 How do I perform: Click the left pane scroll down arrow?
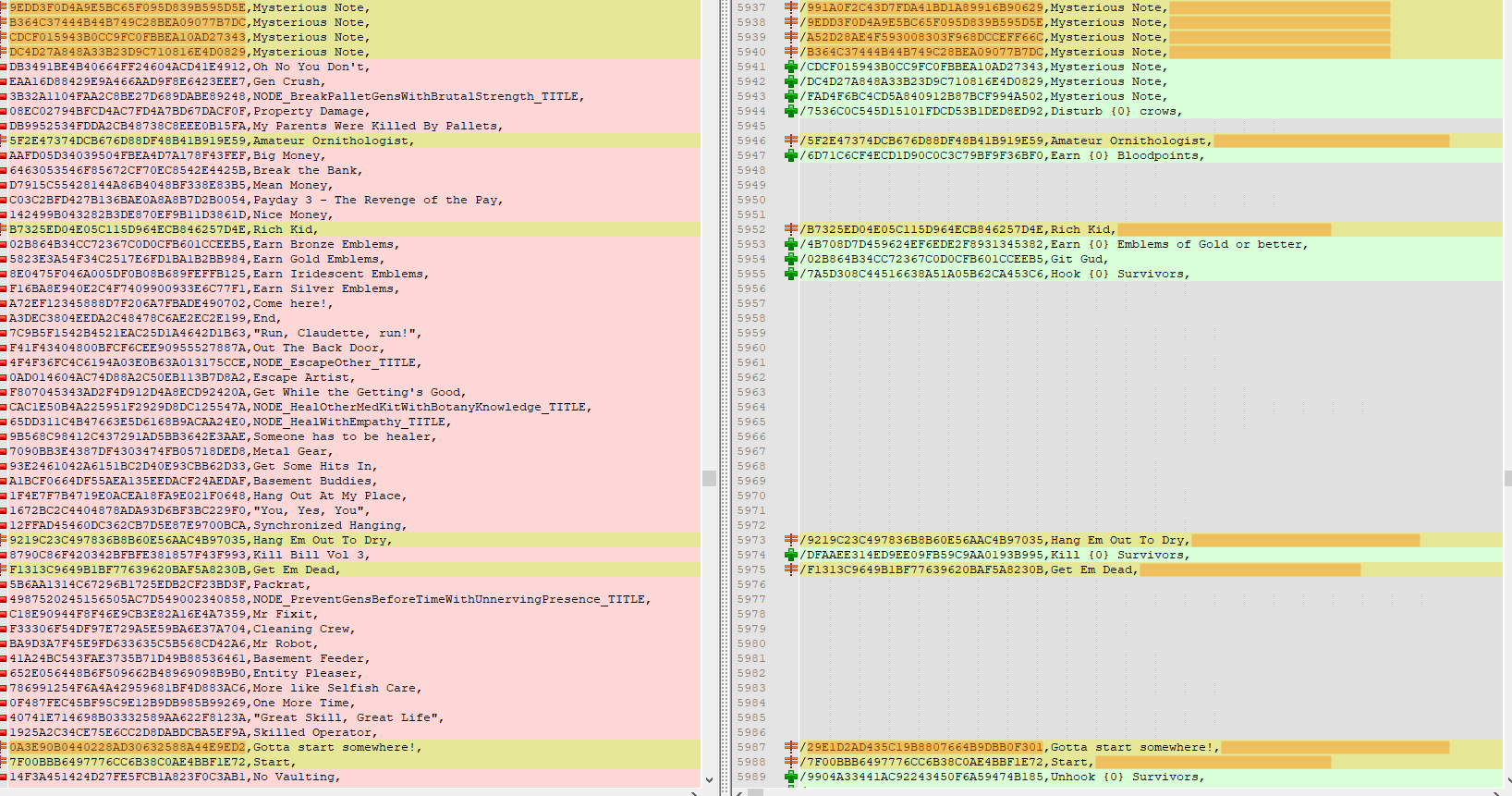[x=709, y=780]
